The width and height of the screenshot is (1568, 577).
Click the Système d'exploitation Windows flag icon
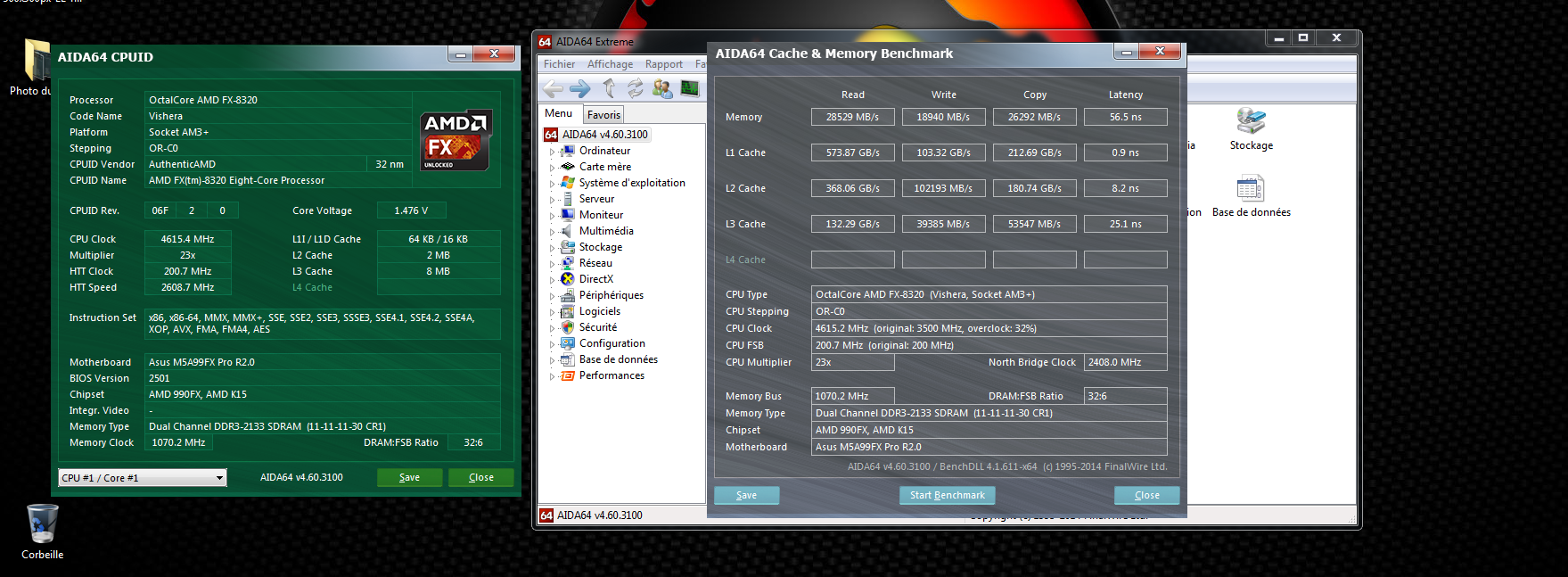click(568, 183)
